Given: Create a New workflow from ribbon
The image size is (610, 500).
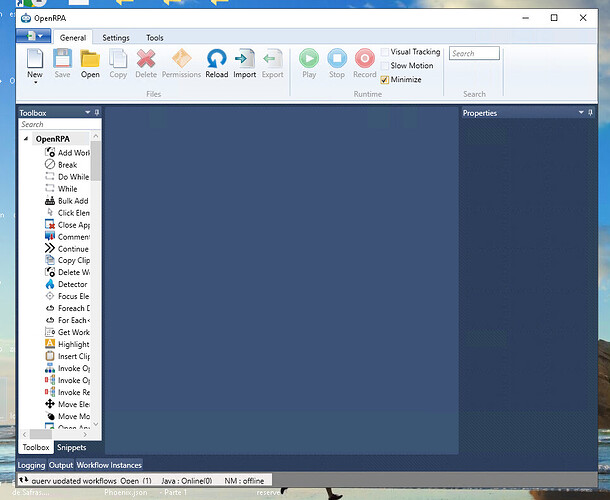Looking at the screenshot, I should [35, 63].
